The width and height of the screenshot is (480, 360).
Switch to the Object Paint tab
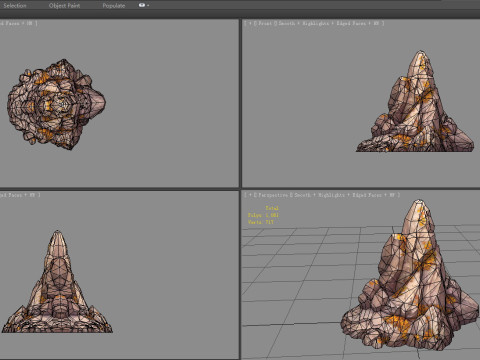click(x=64, y=6)
